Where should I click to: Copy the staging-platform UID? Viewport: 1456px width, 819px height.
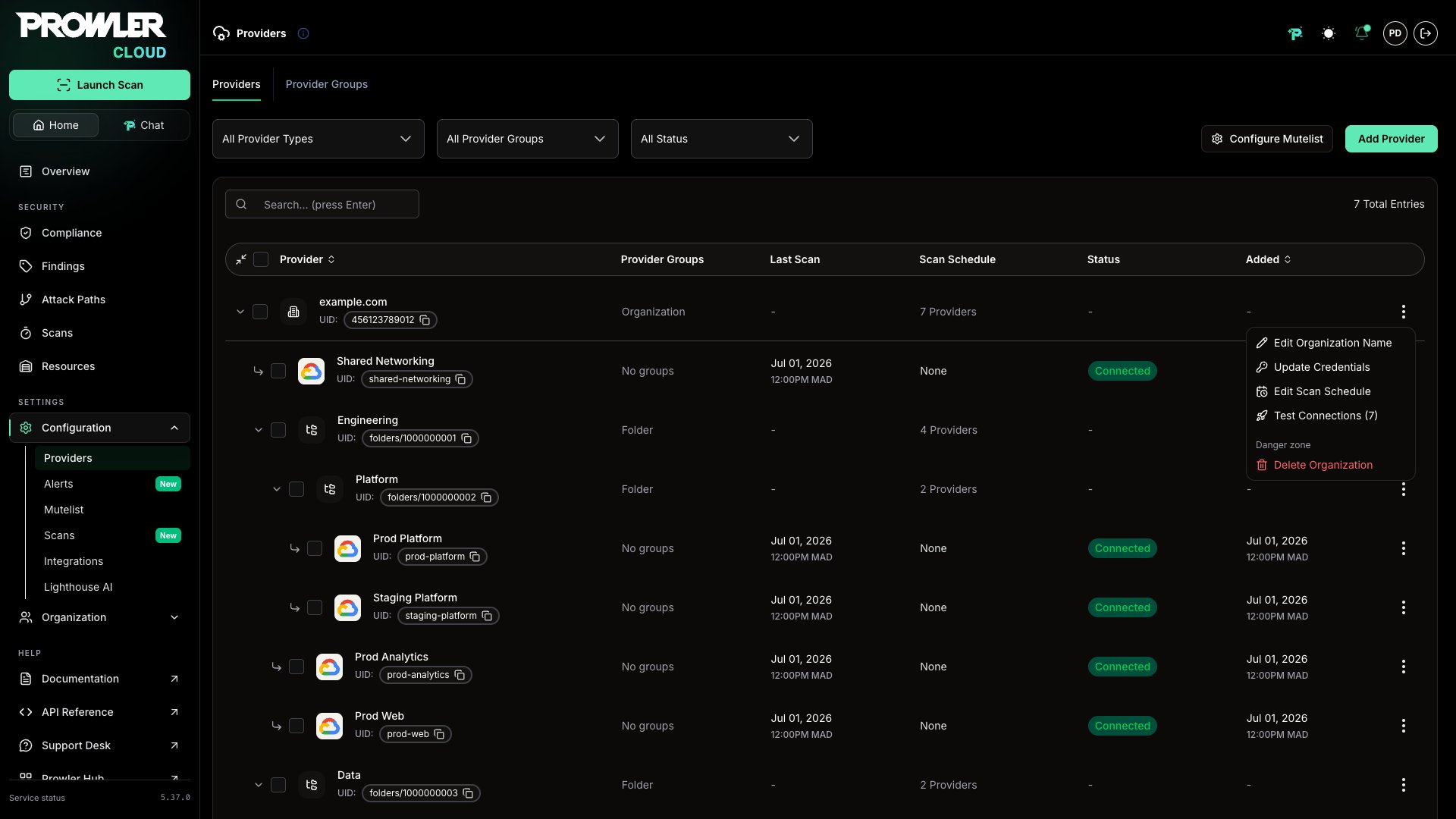(x=487, y=616)
